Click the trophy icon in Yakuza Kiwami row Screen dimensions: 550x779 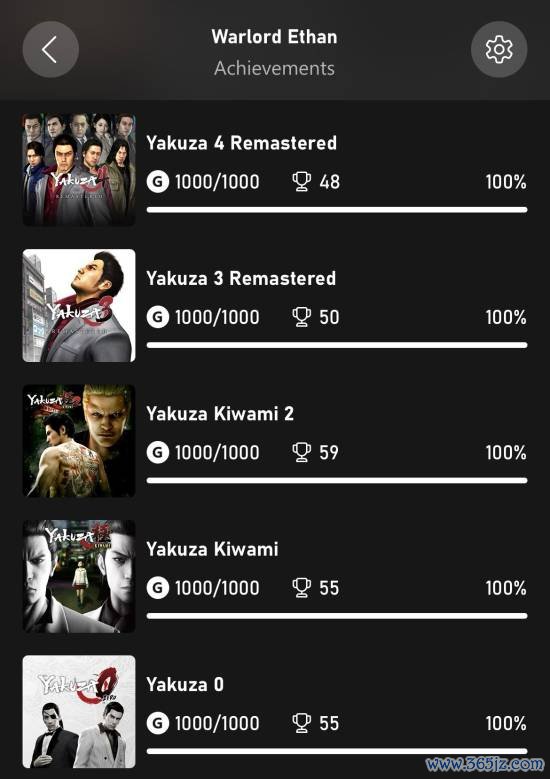[302, 587]
